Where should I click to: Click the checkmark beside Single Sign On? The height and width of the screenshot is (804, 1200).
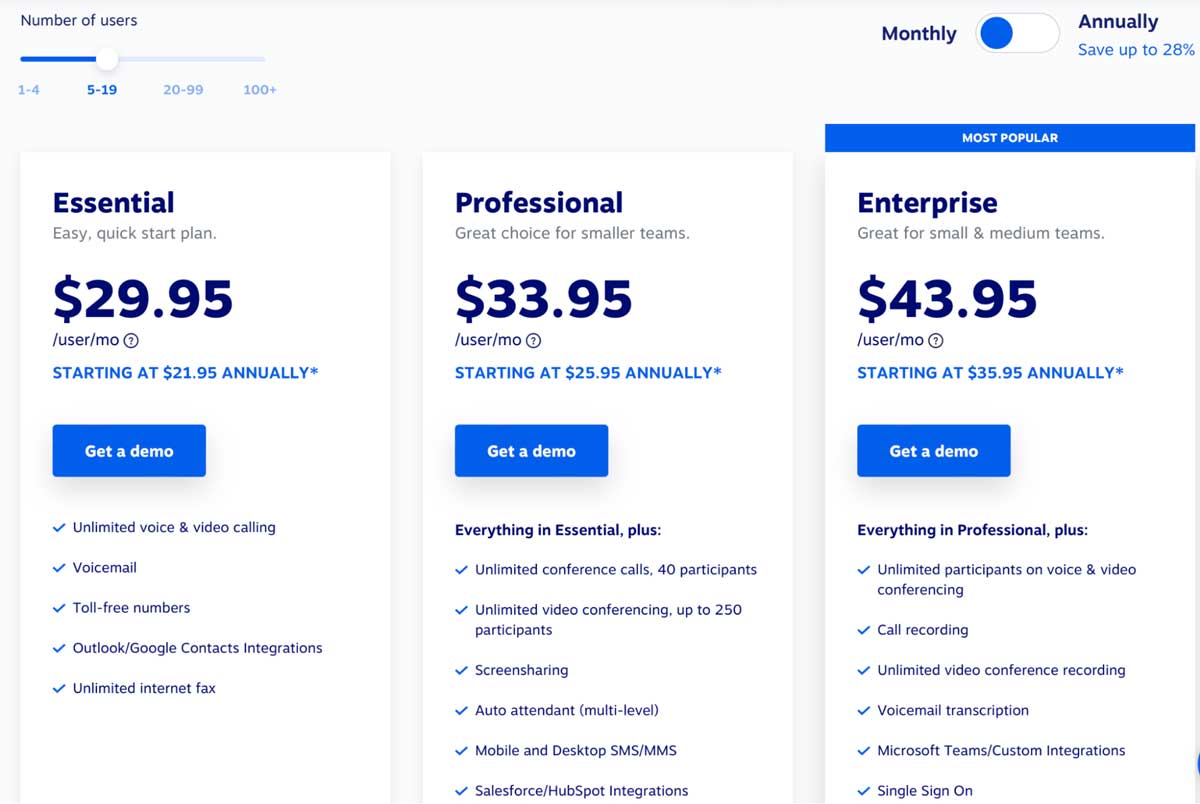[863, 790]
